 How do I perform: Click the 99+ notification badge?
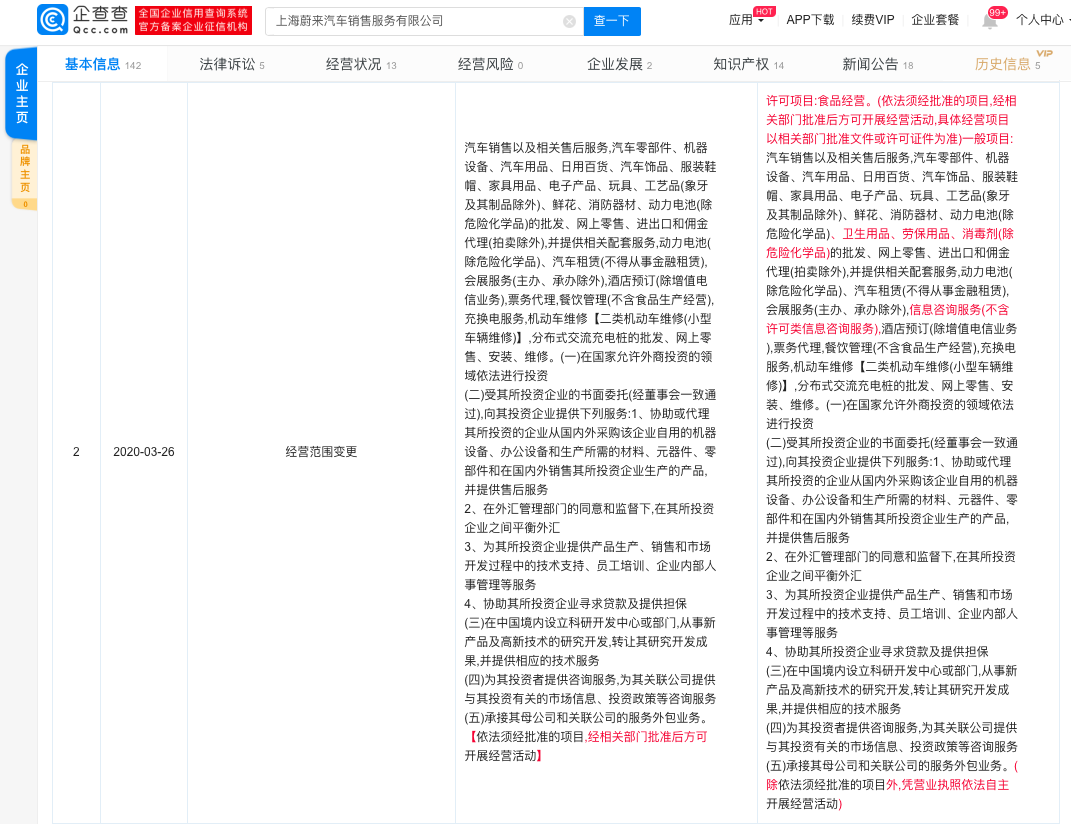(x=997, y=11)
